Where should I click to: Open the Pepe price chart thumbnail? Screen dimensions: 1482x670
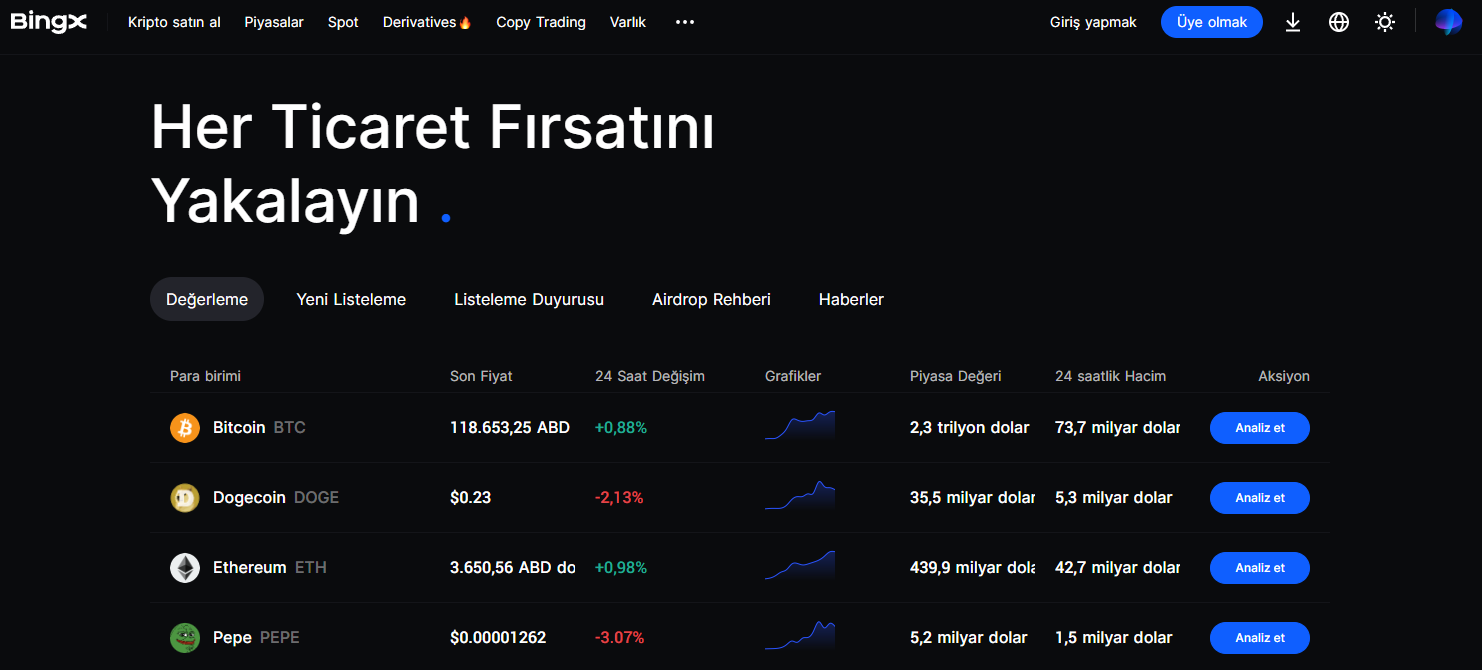[x=800, y=635]
